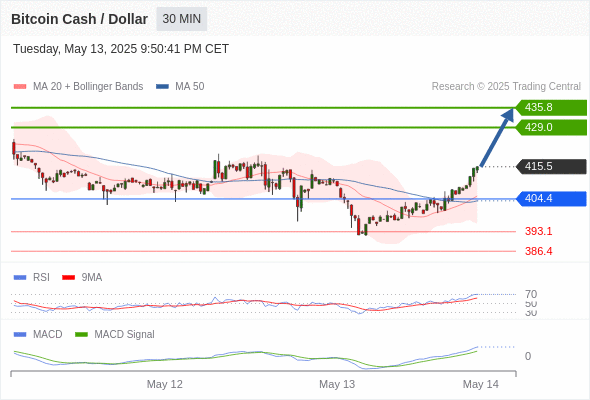Click the MA 50 legend swatch
This screenshot has height=400, width=590.
point(162,87)
